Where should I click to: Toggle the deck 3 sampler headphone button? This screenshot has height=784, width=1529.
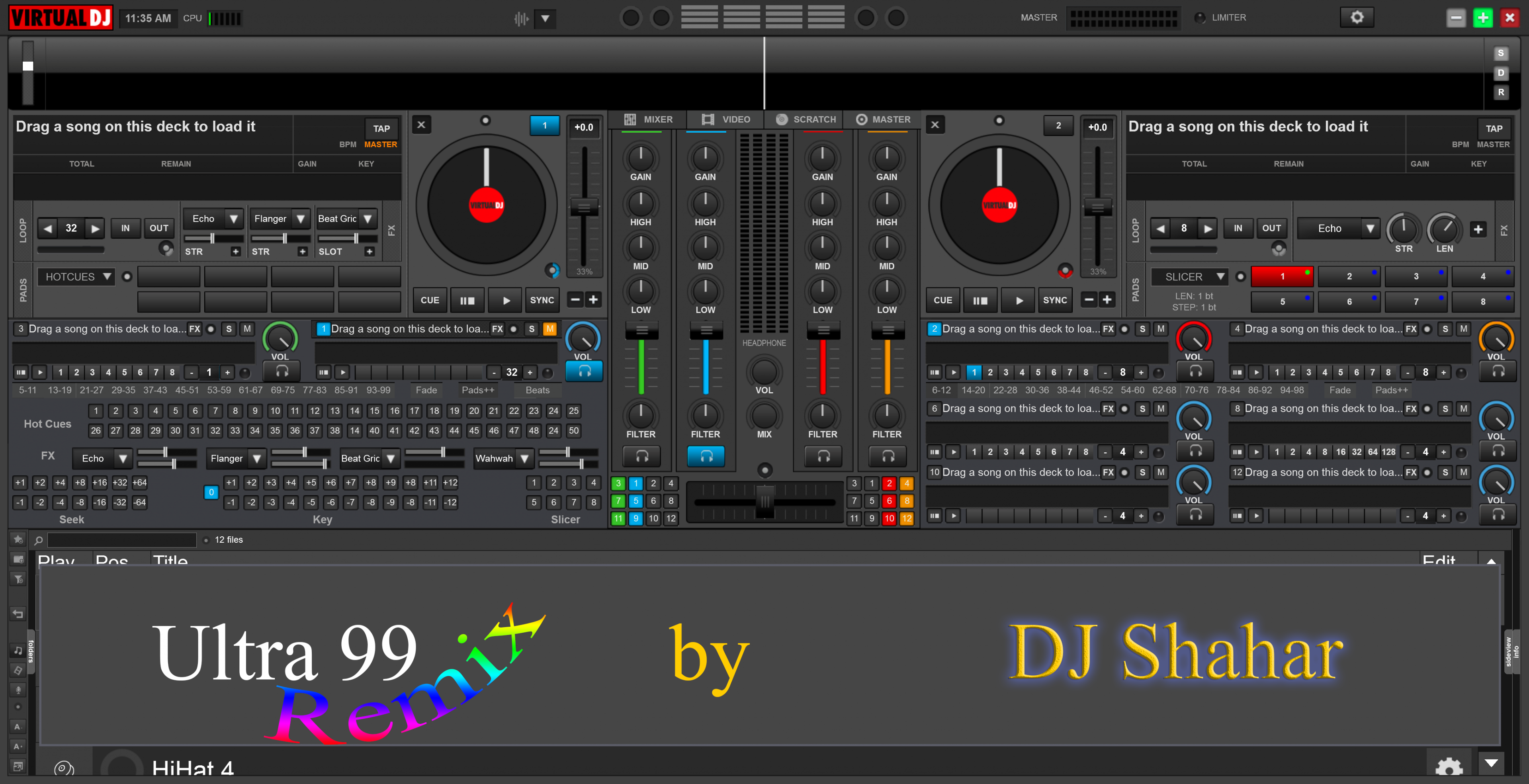[282, 371]
